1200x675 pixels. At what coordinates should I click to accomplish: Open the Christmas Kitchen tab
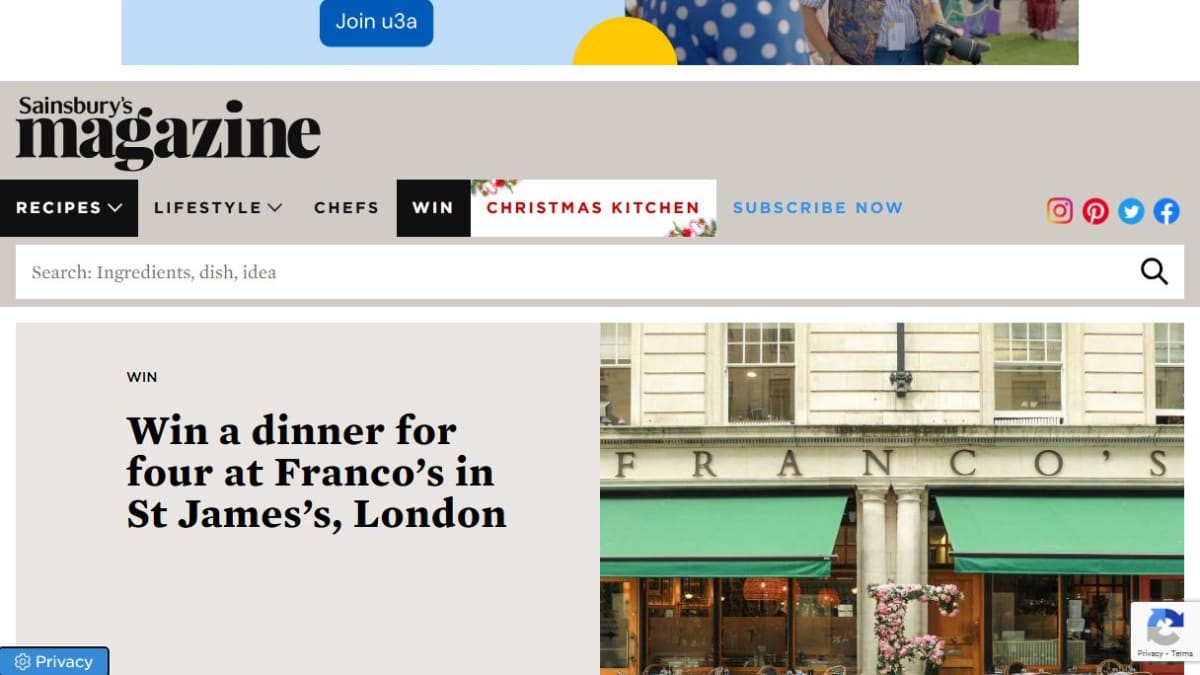tap(593, 208)
